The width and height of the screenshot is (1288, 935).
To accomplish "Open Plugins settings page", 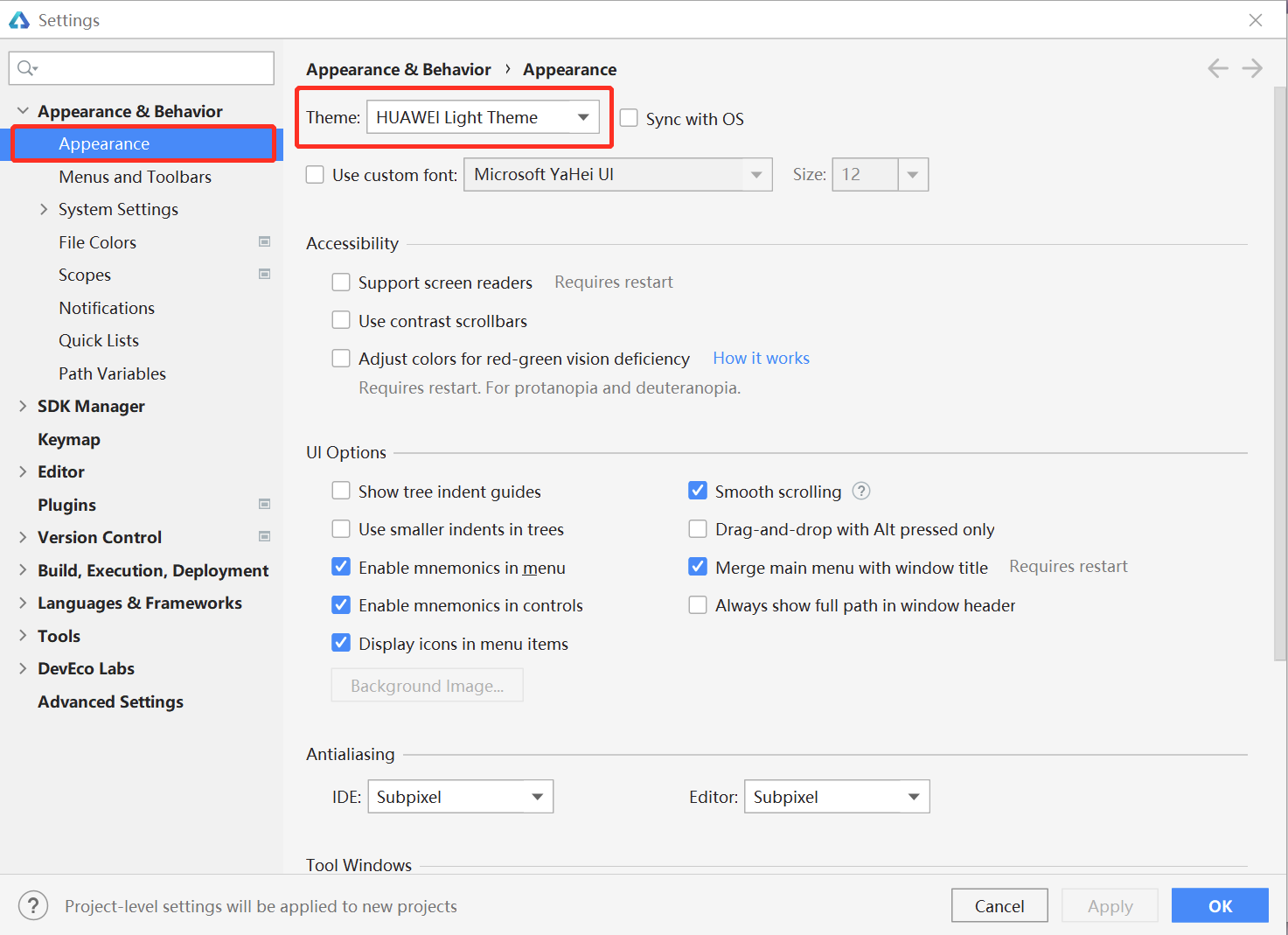I will pyautogui.click(x=66, y=505).
